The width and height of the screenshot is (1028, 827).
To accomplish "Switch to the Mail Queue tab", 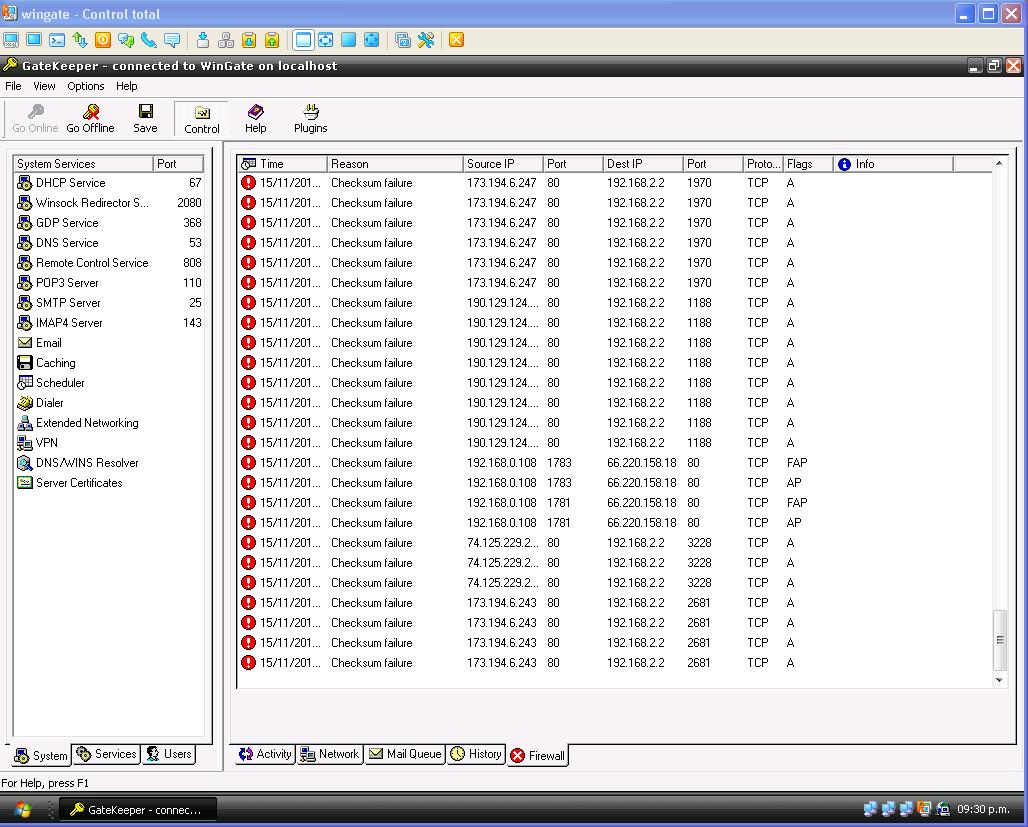I will pos(405,754).
